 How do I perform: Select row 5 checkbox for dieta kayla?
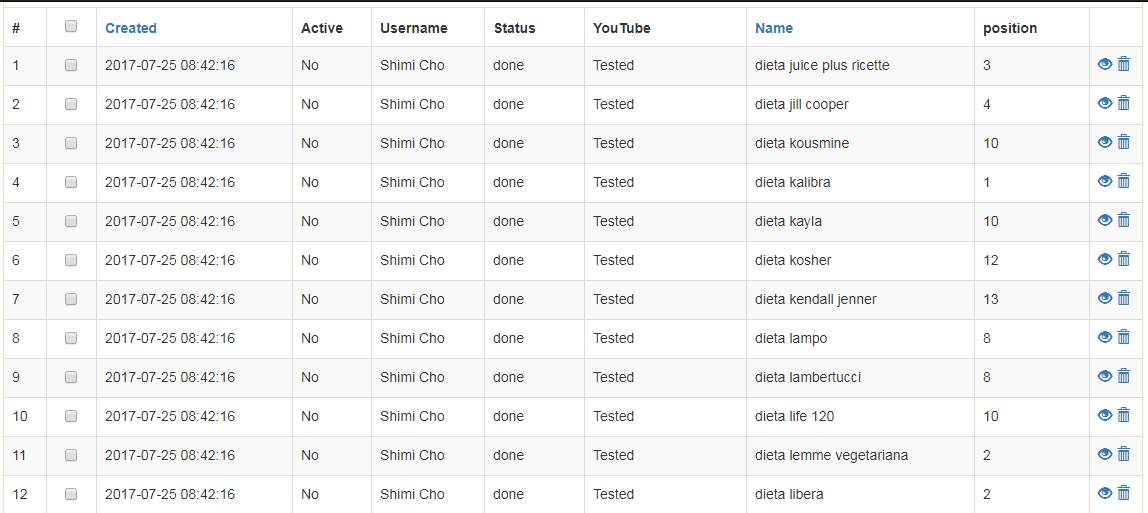[x=71, y=220]
